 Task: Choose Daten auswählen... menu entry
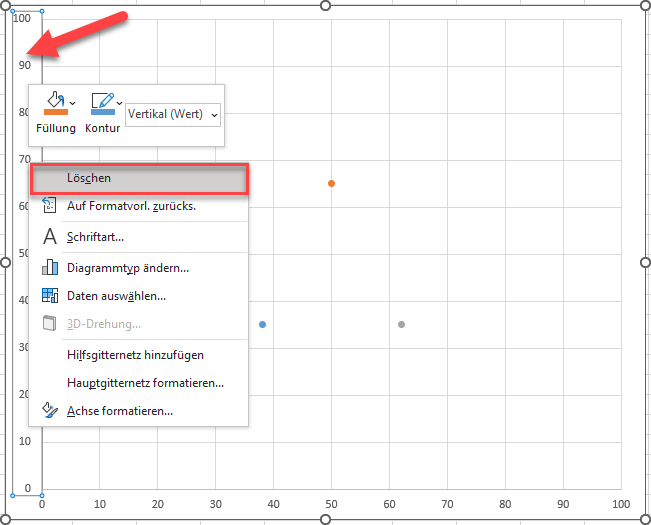[139, 296]
